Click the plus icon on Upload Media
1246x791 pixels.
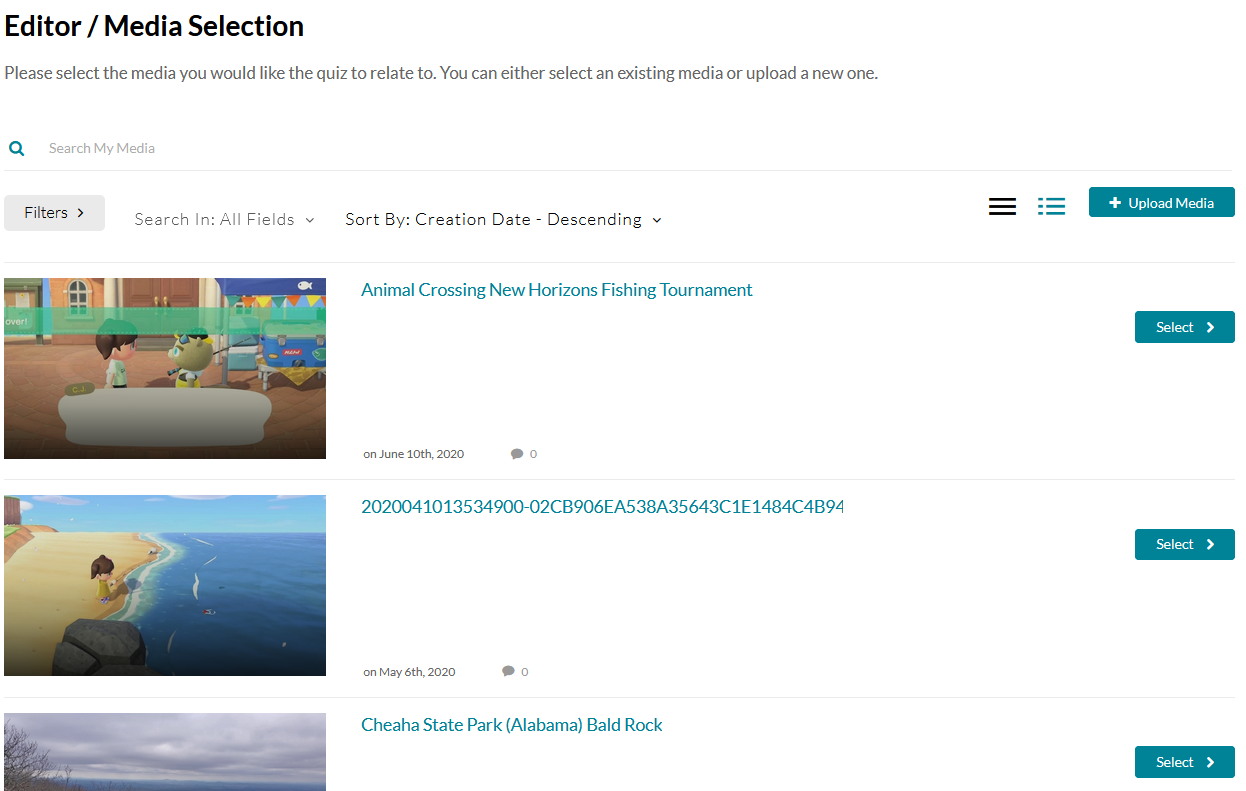pyautogui.click(x=1115, y=203)
